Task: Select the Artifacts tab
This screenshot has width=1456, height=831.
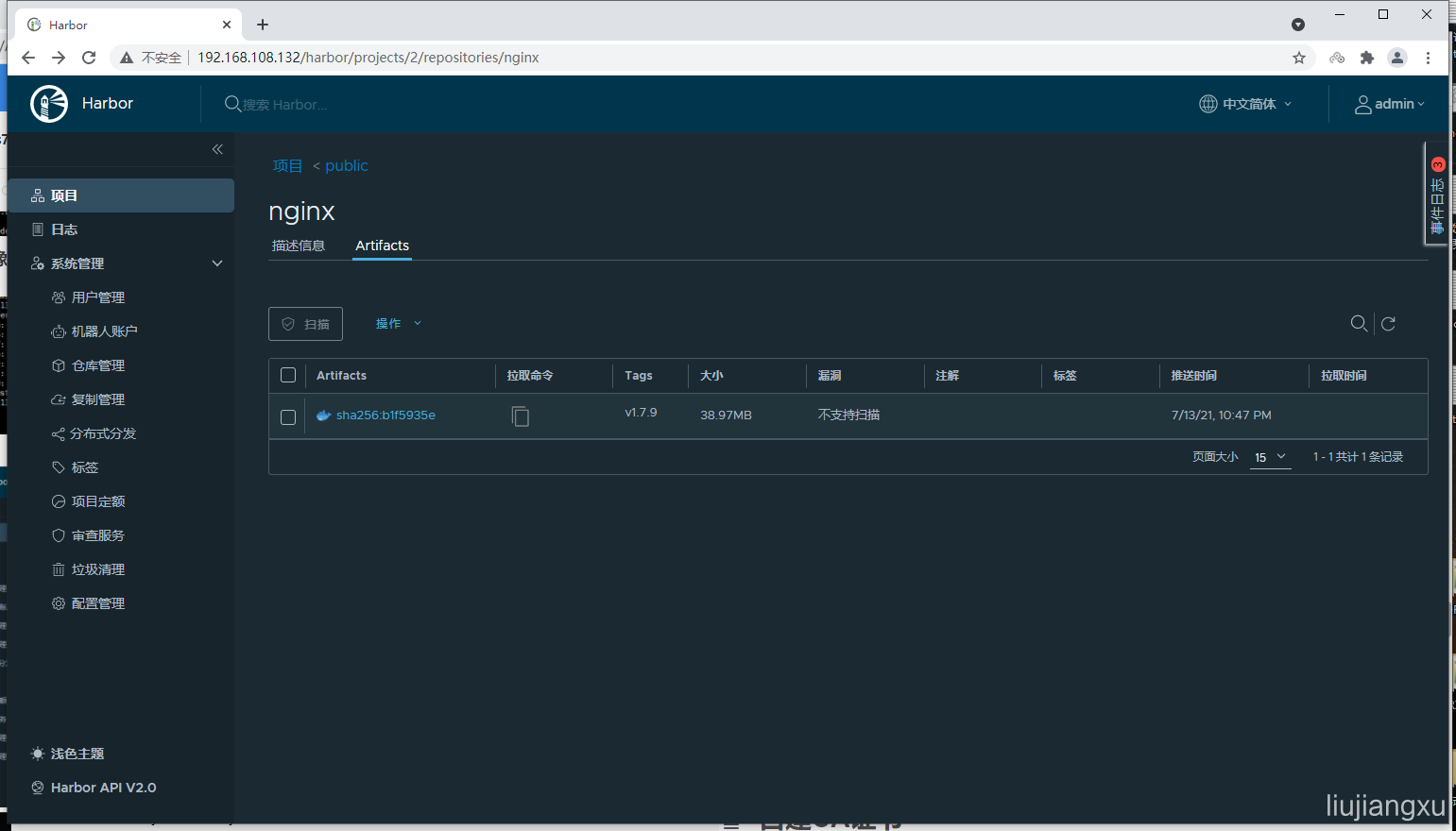Action: click(382, 246)
